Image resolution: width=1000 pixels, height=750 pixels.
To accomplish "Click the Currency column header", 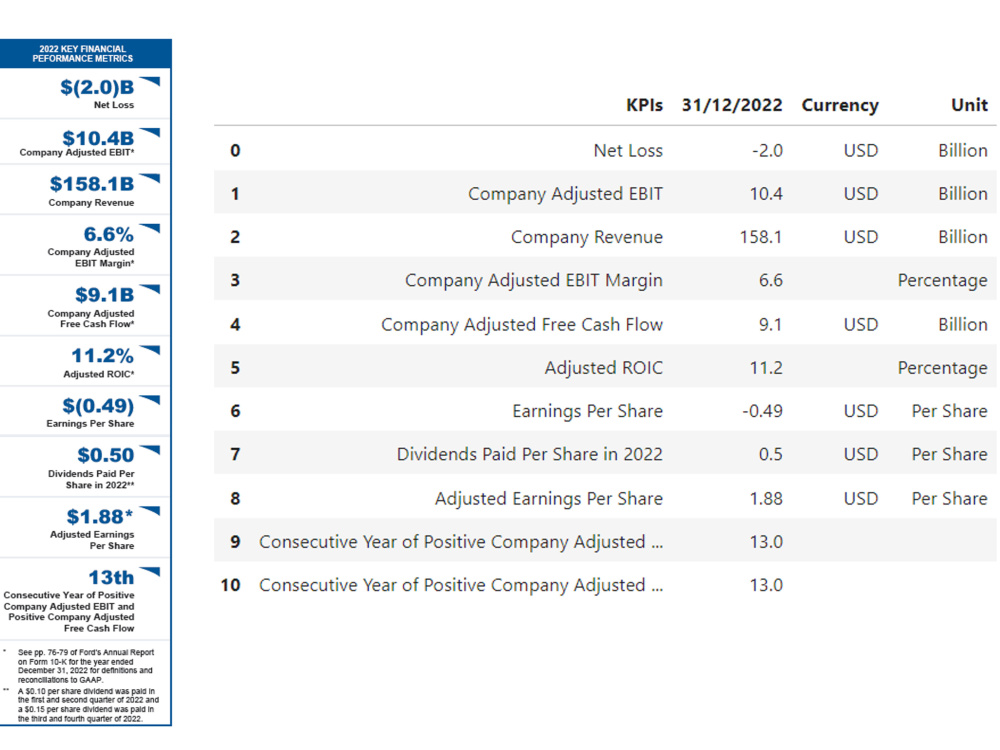I will (840, 105).
